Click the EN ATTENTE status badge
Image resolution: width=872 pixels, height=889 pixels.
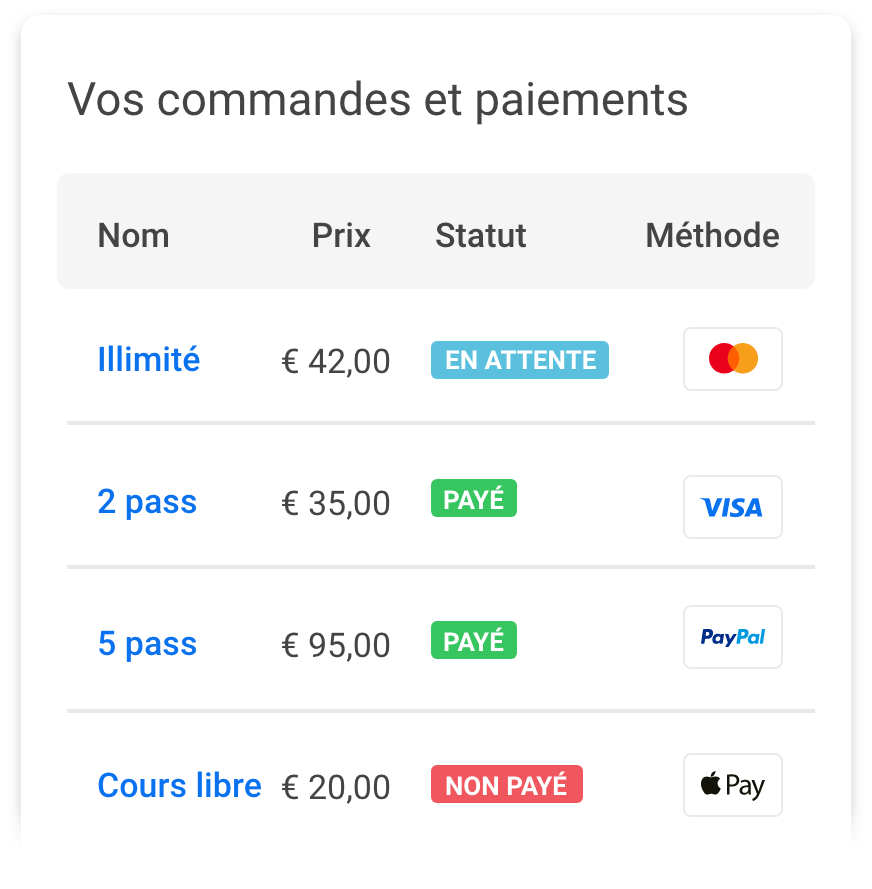520,360
